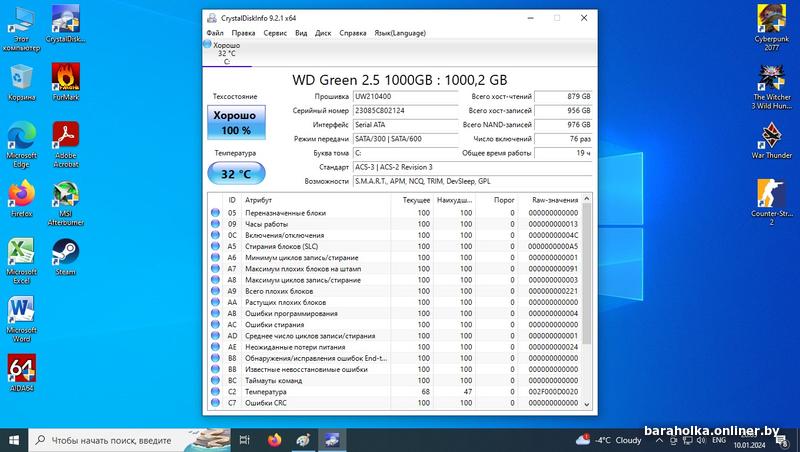Click the scroll down arrow of attribute list
Viewport: 800px width, 452px height.
pos(587,404)
